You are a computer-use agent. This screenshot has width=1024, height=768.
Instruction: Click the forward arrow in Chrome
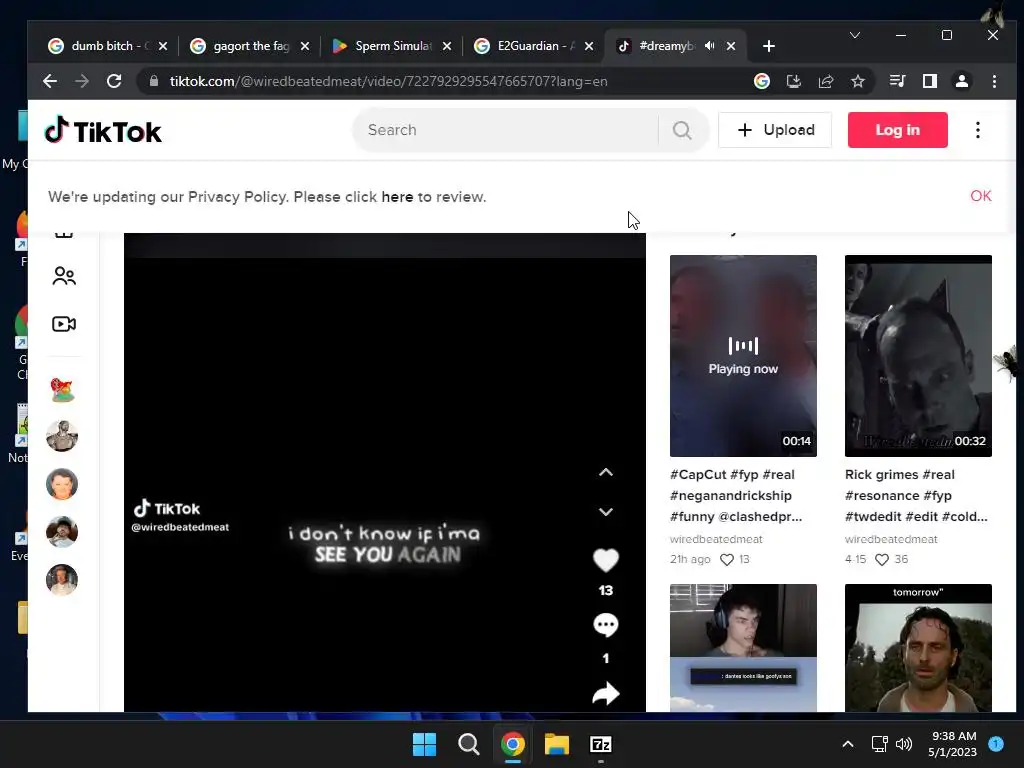pyautogui.click(x=82, y=81)
